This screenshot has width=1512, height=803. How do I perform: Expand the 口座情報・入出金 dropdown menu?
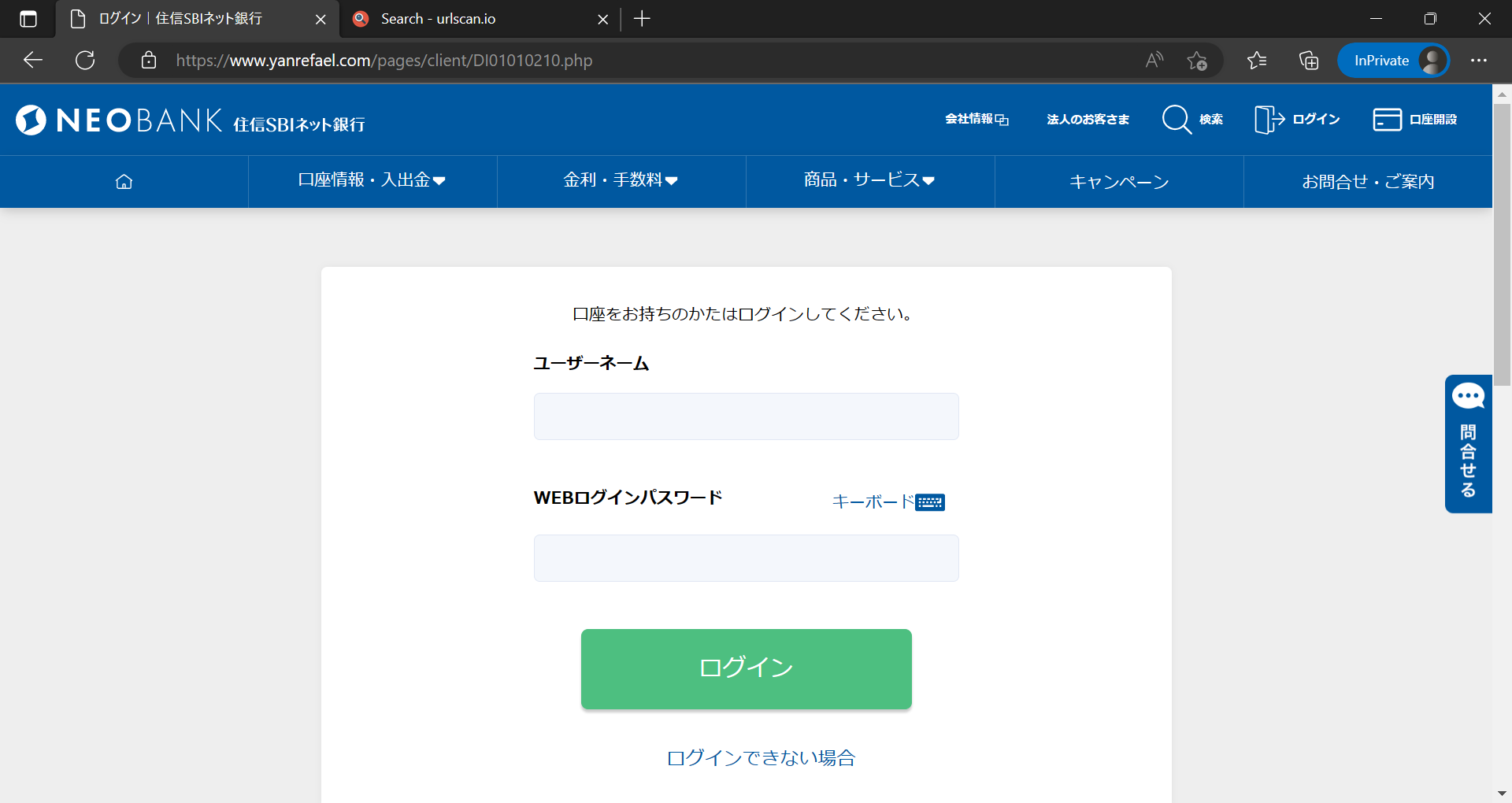coord(372,181)
